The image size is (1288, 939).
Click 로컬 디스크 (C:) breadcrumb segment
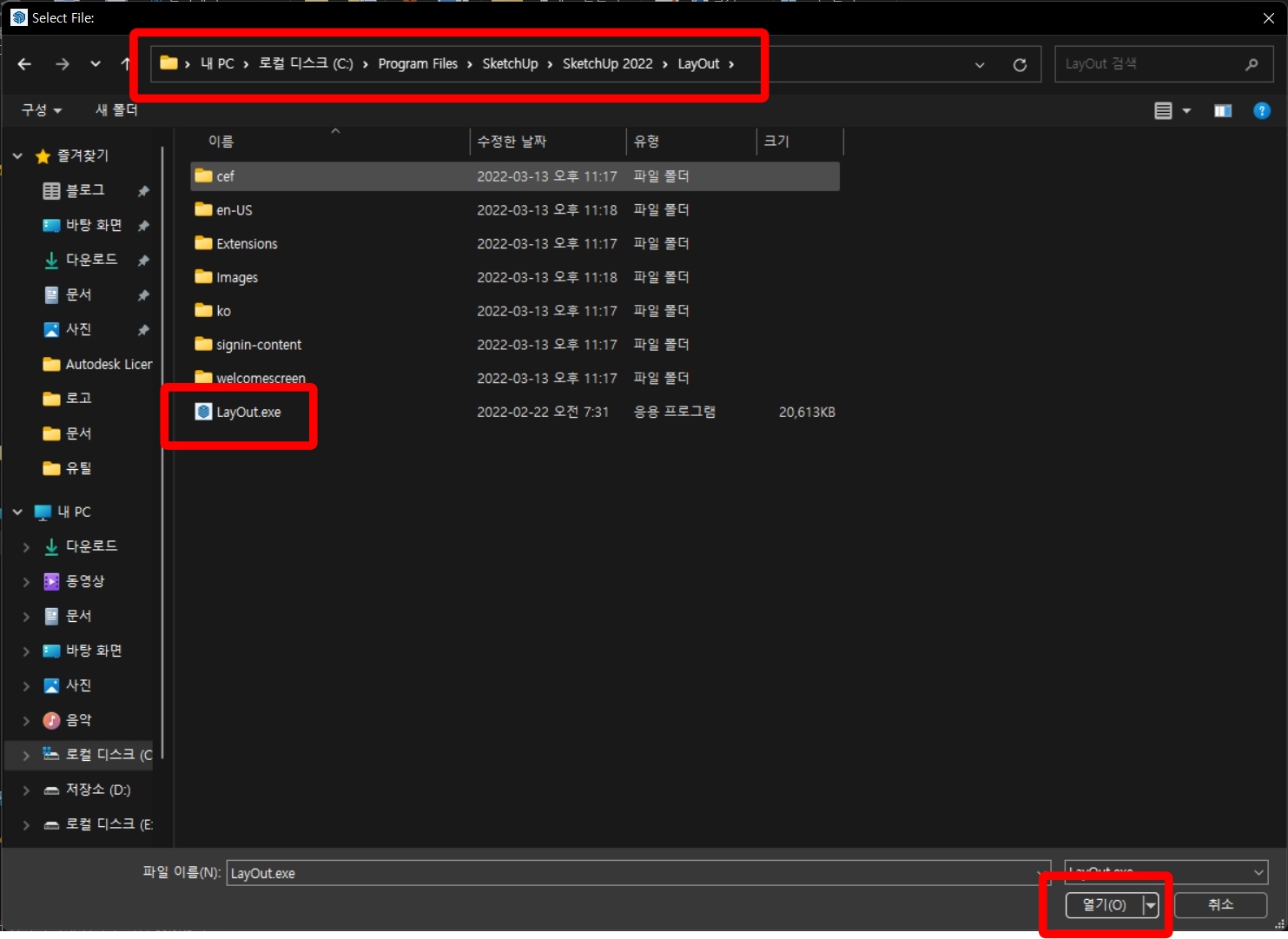(x=306, y=63)
